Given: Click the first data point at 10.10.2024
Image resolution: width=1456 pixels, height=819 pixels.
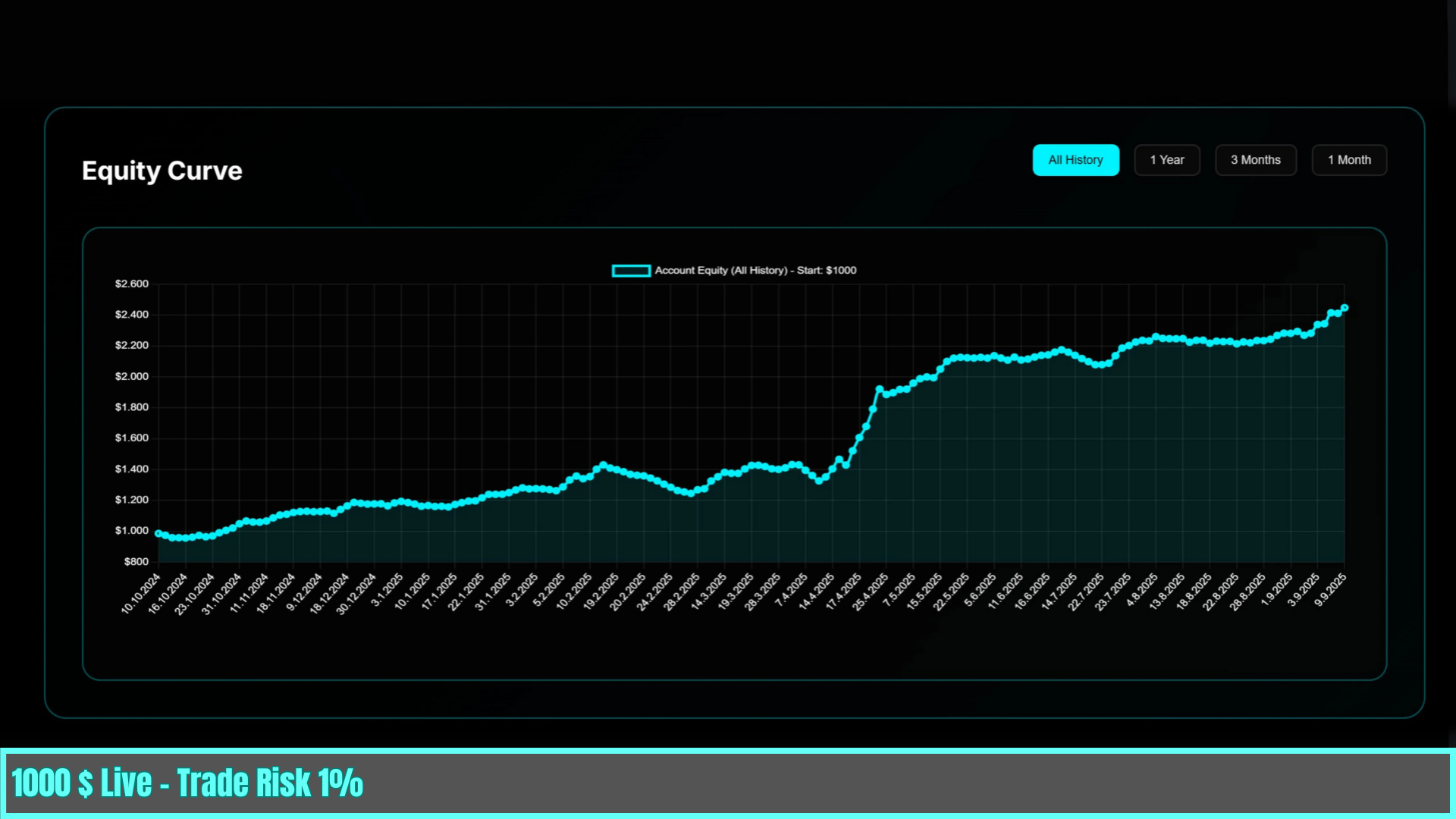Looking at the screenshot, I should (x=158, y=533).
